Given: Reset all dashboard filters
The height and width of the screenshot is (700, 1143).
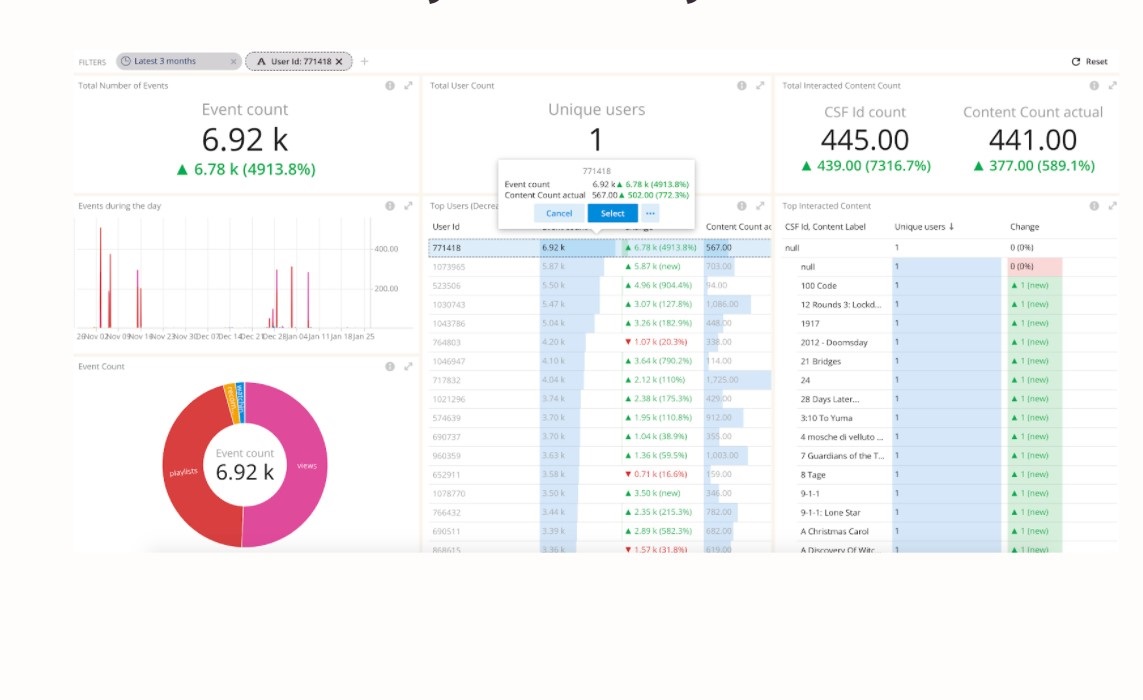Looking at the screenshot, I should [x=1089, y=61].
